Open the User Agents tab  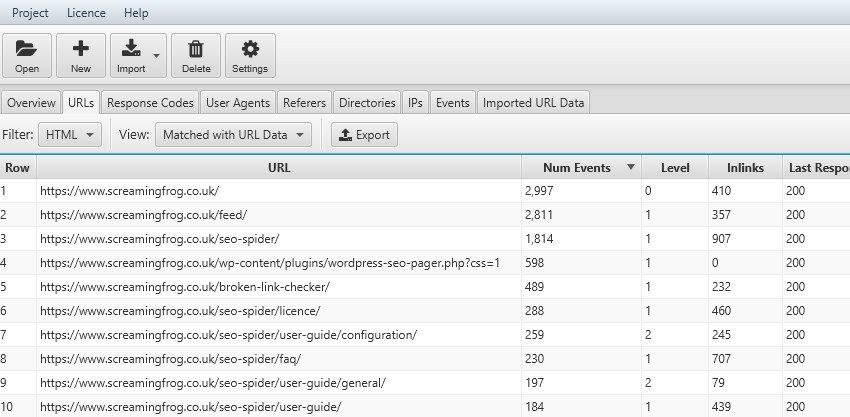[238, 102]
